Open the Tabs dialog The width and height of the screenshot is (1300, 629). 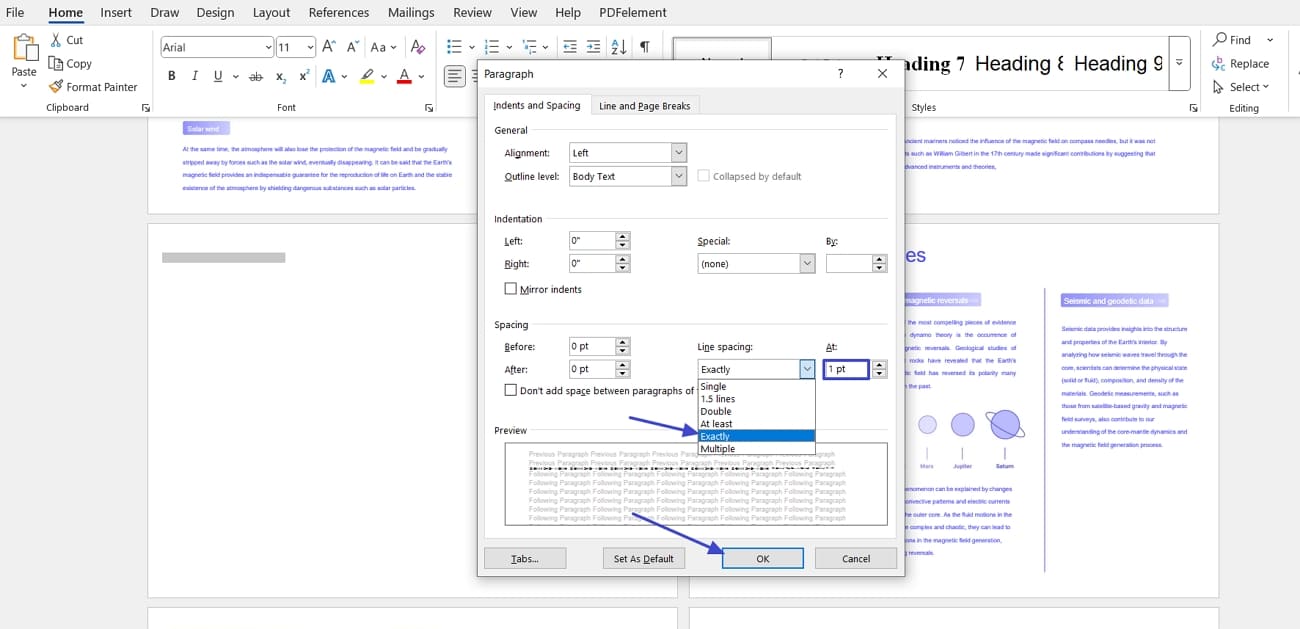pyautogui.click(x=525, y=558)
